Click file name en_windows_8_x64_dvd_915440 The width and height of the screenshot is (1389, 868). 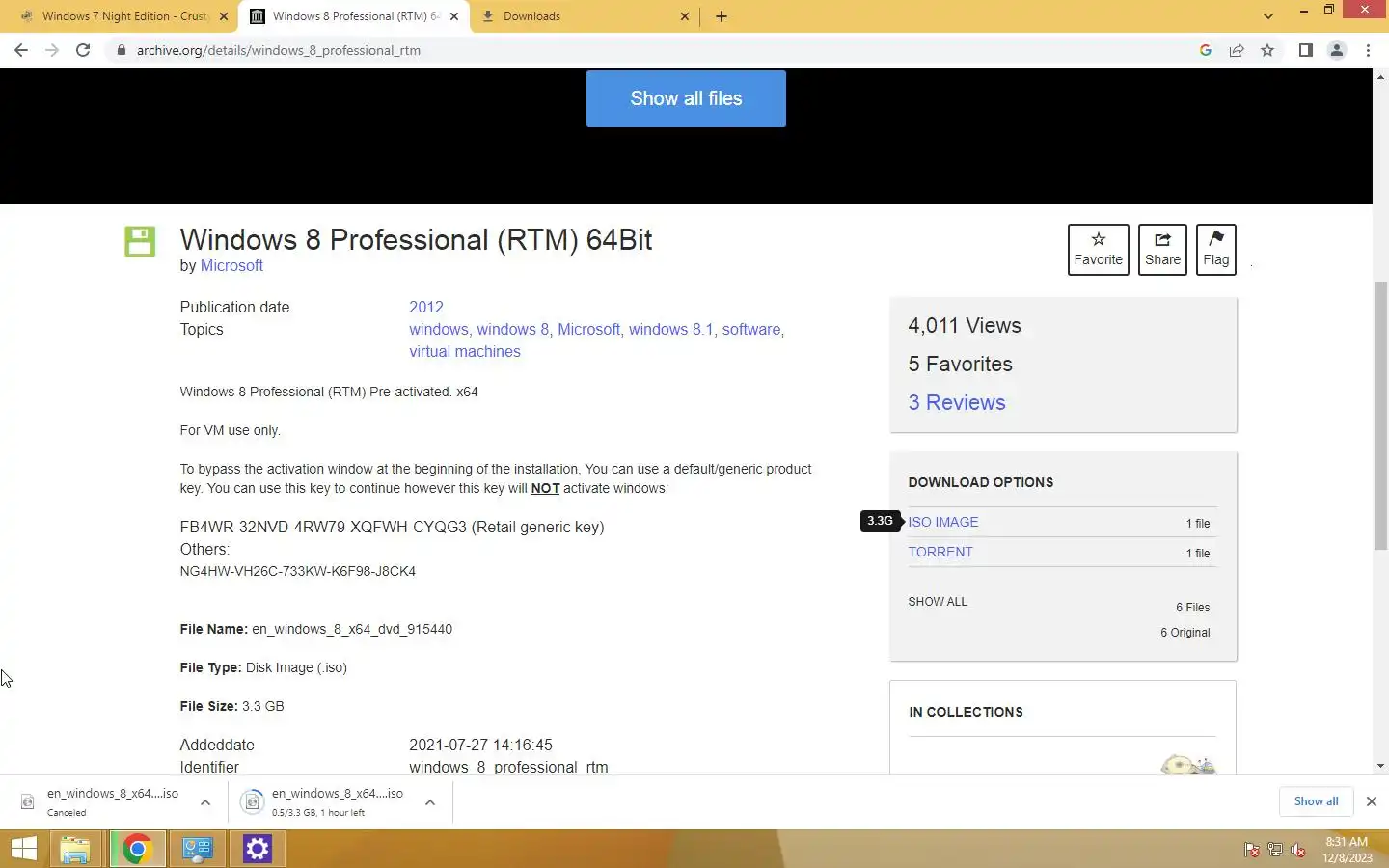[352, 629]
